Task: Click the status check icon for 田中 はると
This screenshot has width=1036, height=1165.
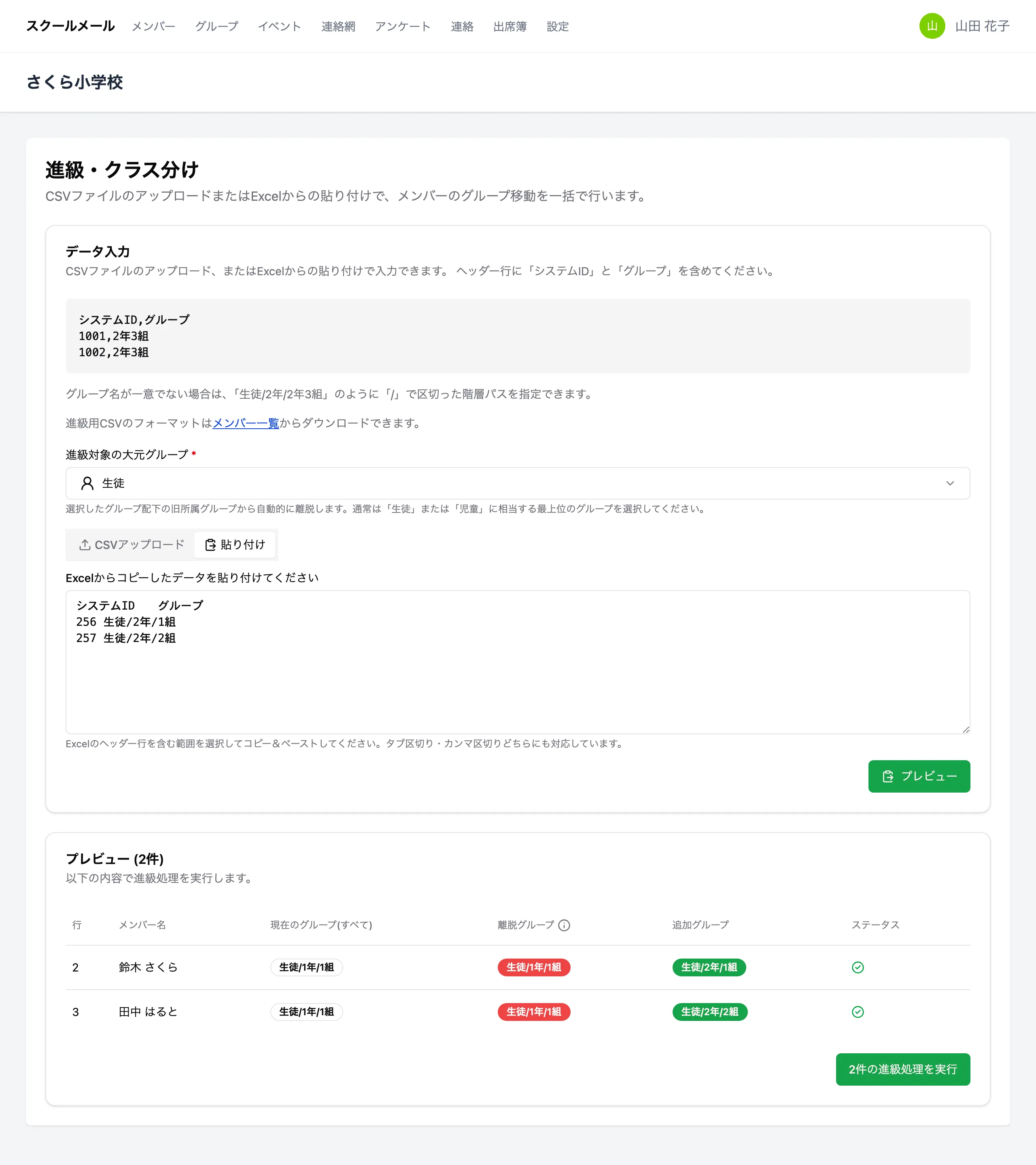Action: click(857, 1012)
